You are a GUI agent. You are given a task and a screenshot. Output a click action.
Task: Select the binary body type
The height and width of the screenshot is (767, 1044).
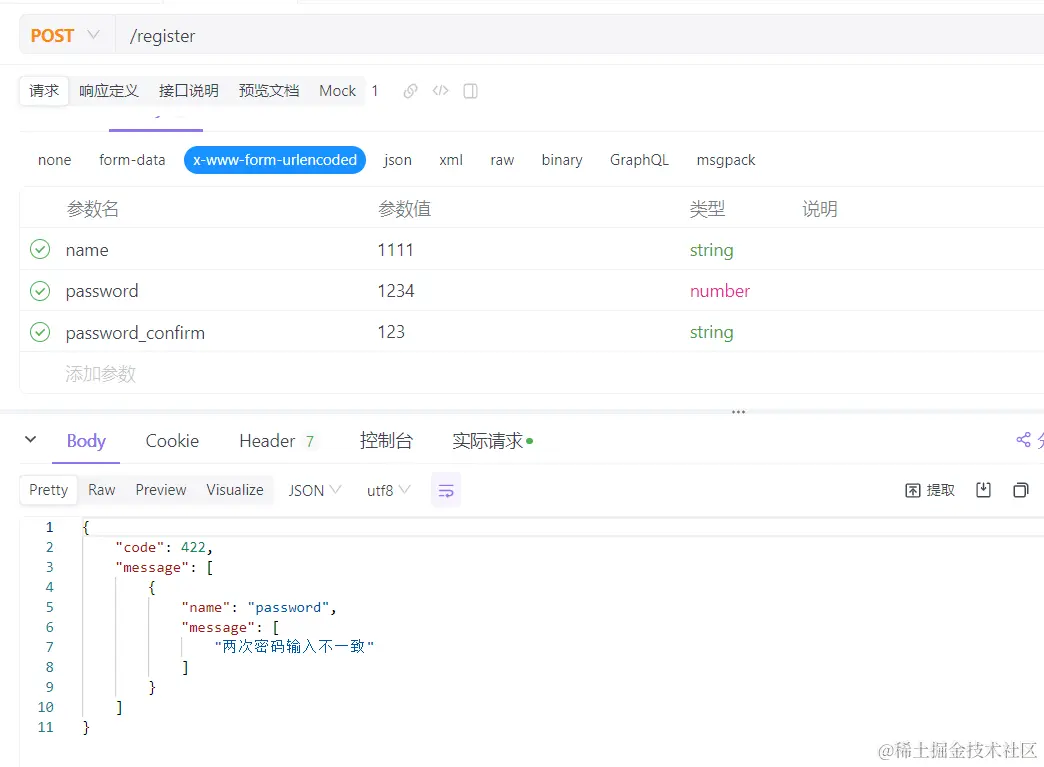click(562, 160)
